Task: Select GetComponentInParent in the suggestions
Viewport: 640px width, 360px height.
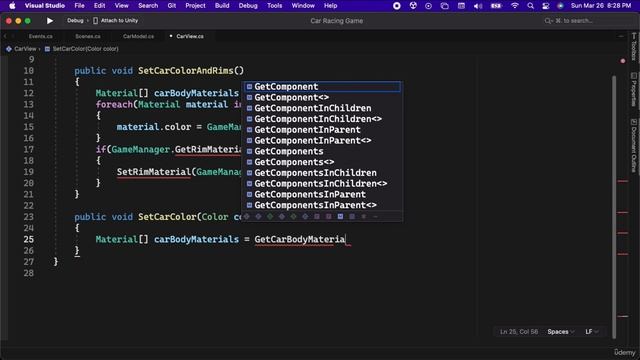Action: coord(322,130)
